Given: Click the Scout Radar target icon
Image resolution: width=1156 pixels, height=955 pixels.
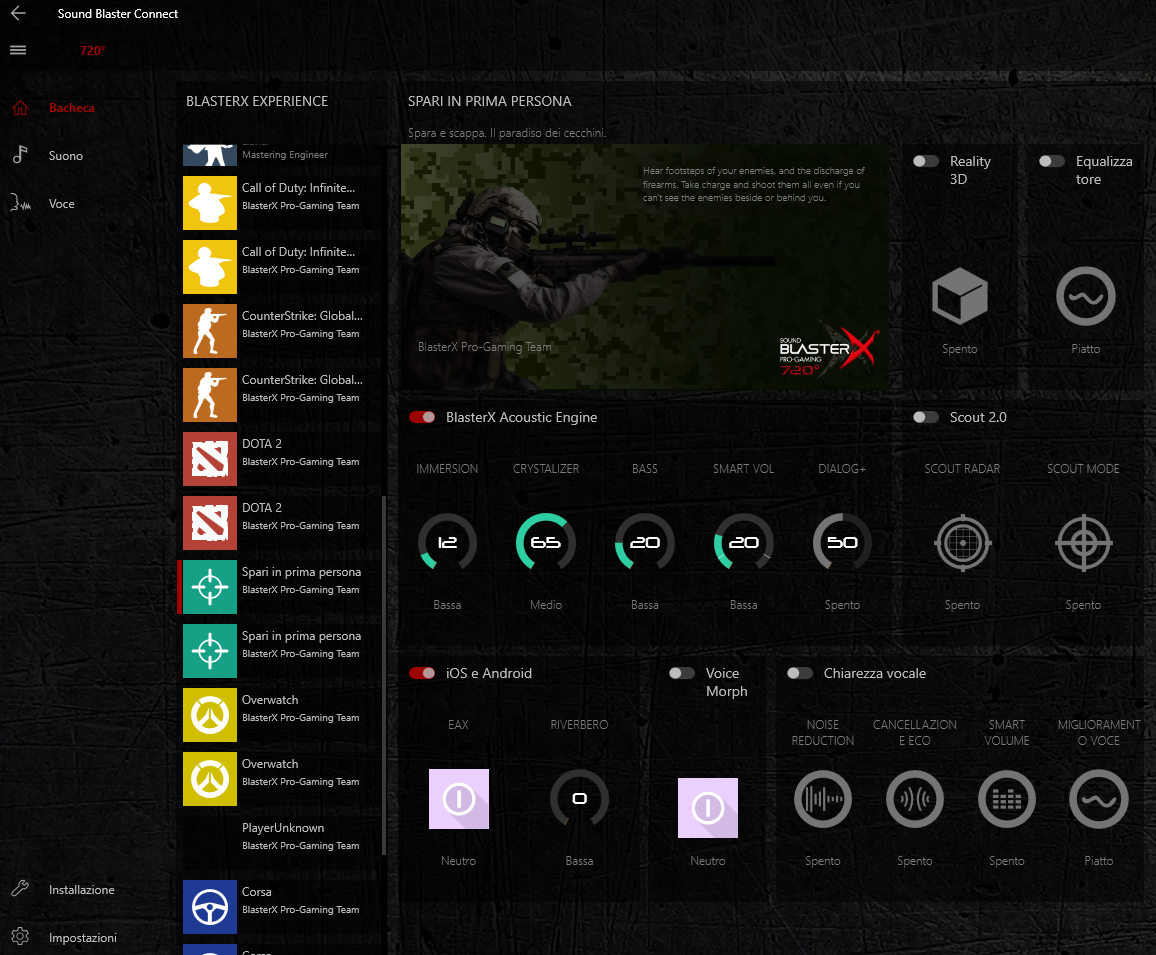Looking at the screenshot, I should coord(962,543).
